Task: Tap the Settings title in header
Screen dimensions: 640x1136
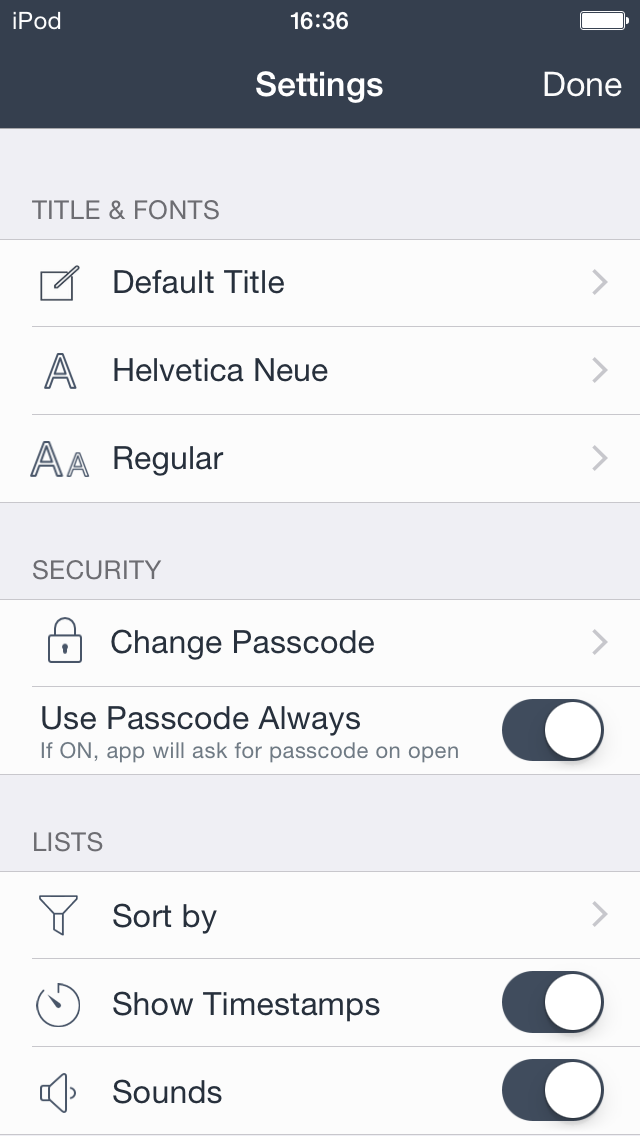Action: (x=319, y=84)
